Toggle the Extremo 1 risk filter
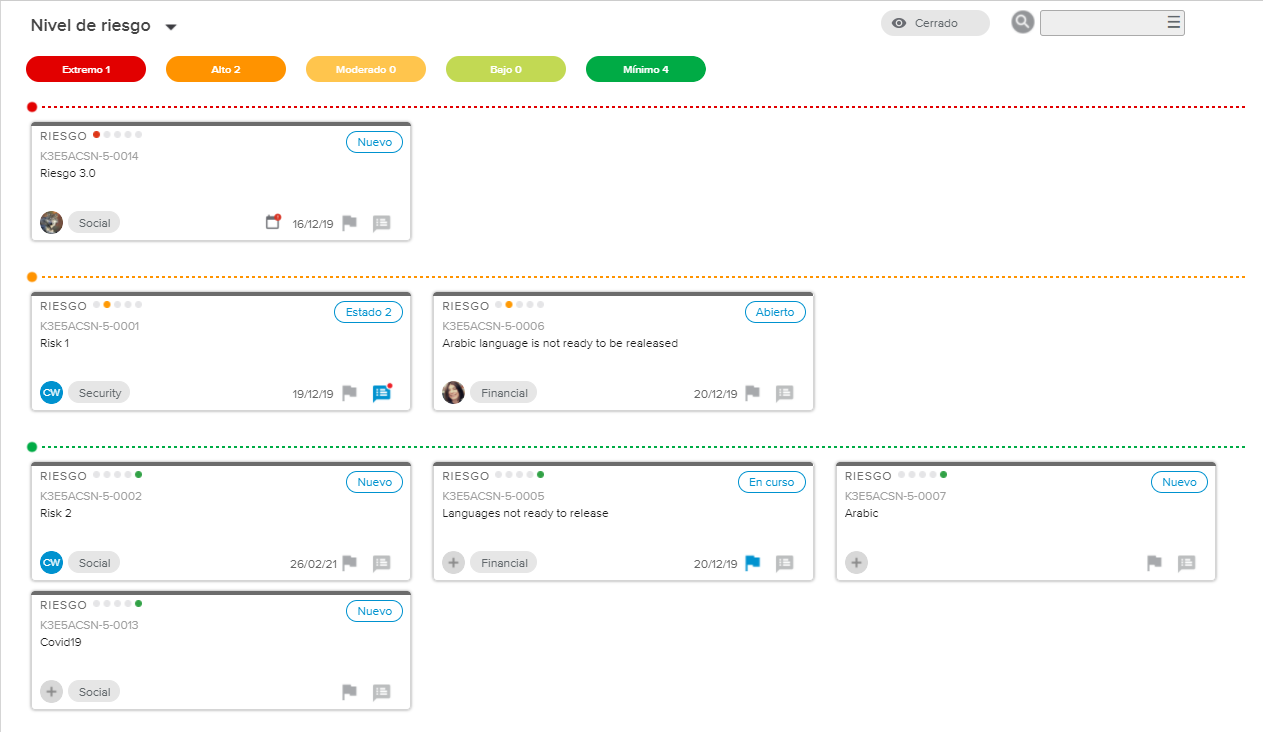1263x732 pixels. [x=86, y=69]
